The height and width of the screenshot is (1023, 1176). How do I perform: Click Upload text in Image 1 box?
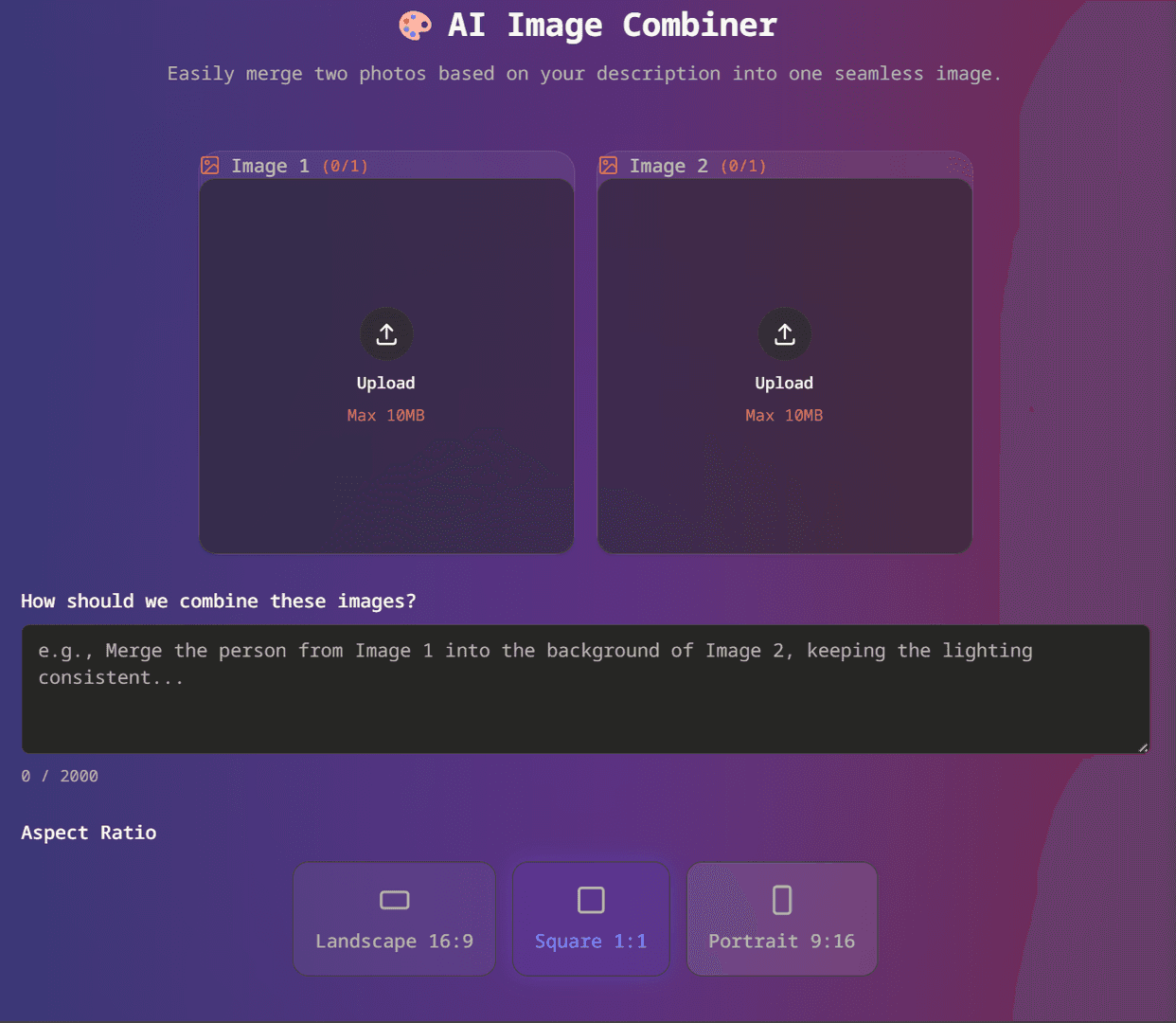tap(385, 383)
